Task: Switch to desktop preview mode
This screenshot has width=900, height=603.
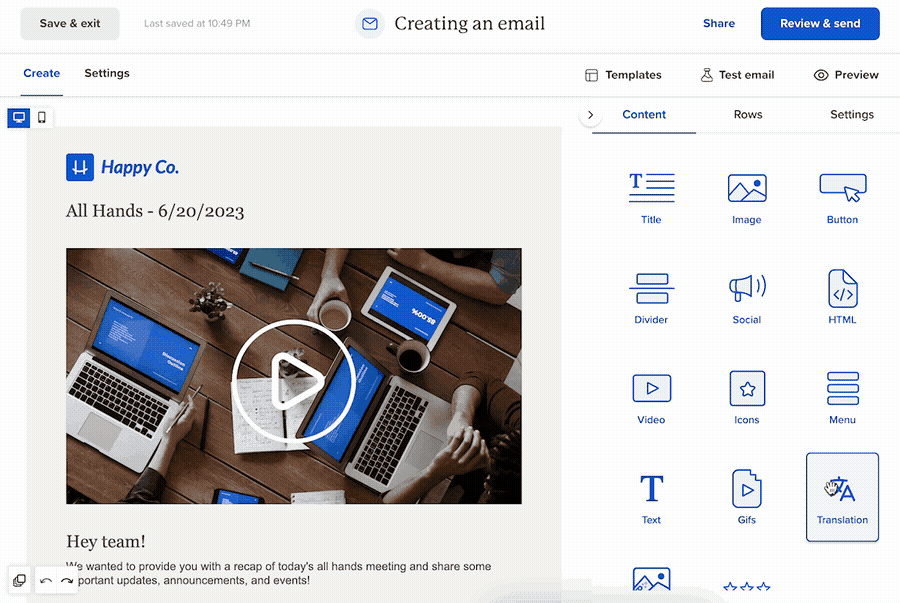Action: click(x=19, y=118)
